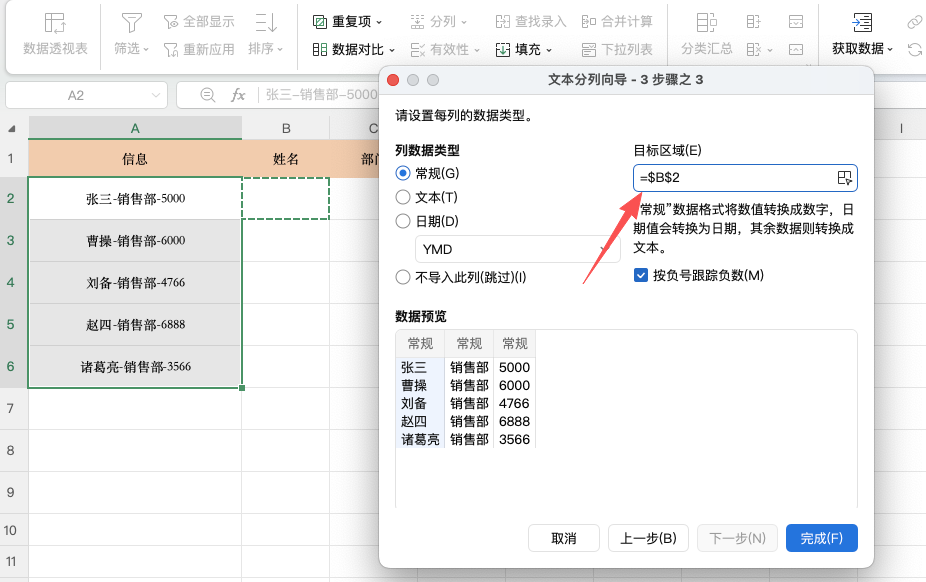Click the link icon above refresh
The height and width of the screenshot is (582, 926).
[915, 22]
